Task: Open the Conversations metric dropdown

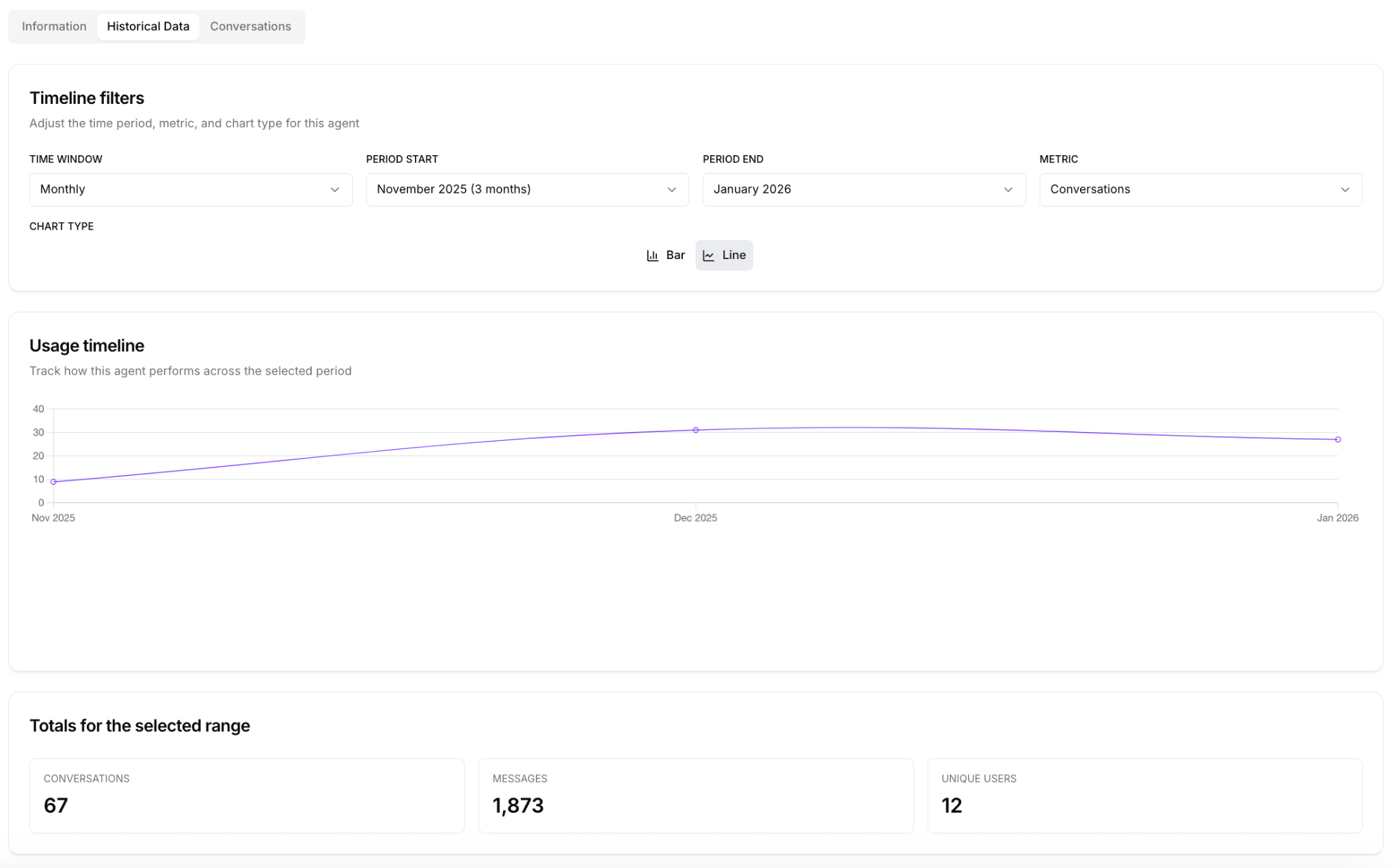Action: 1200,190
